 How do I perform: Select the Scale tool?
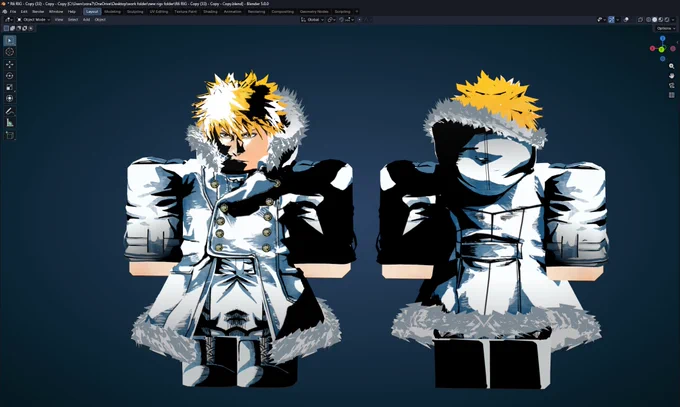[x=10, y=87]
